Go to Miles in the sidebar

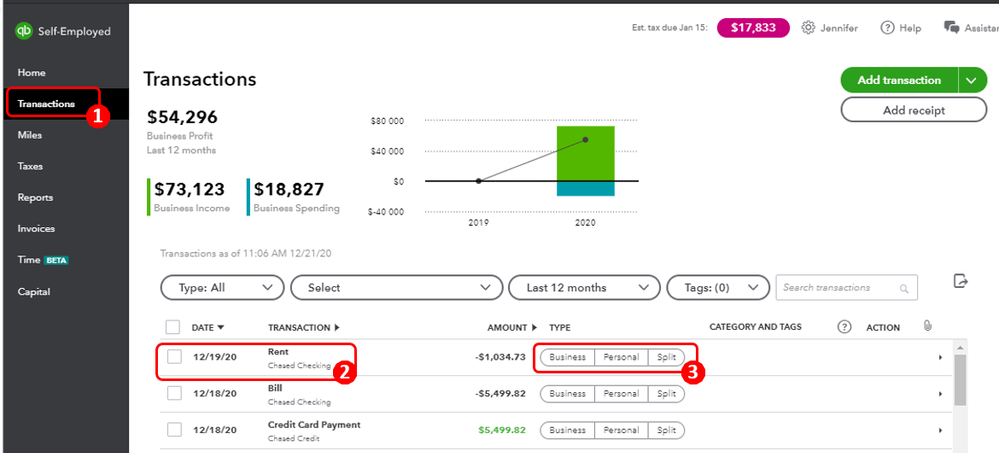pyautogui.click(x=31, y=135)
